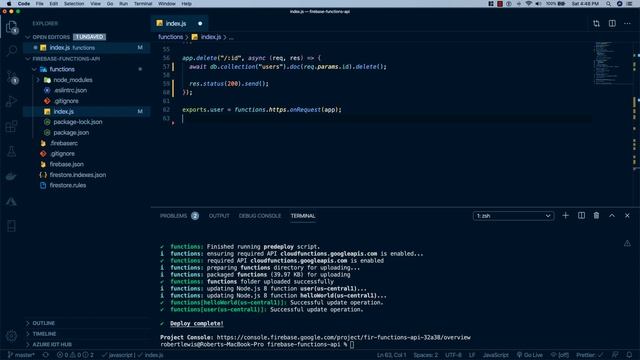Open .firebaserc file
This screenshot has height=360, width=640.
tap(64, 143)
